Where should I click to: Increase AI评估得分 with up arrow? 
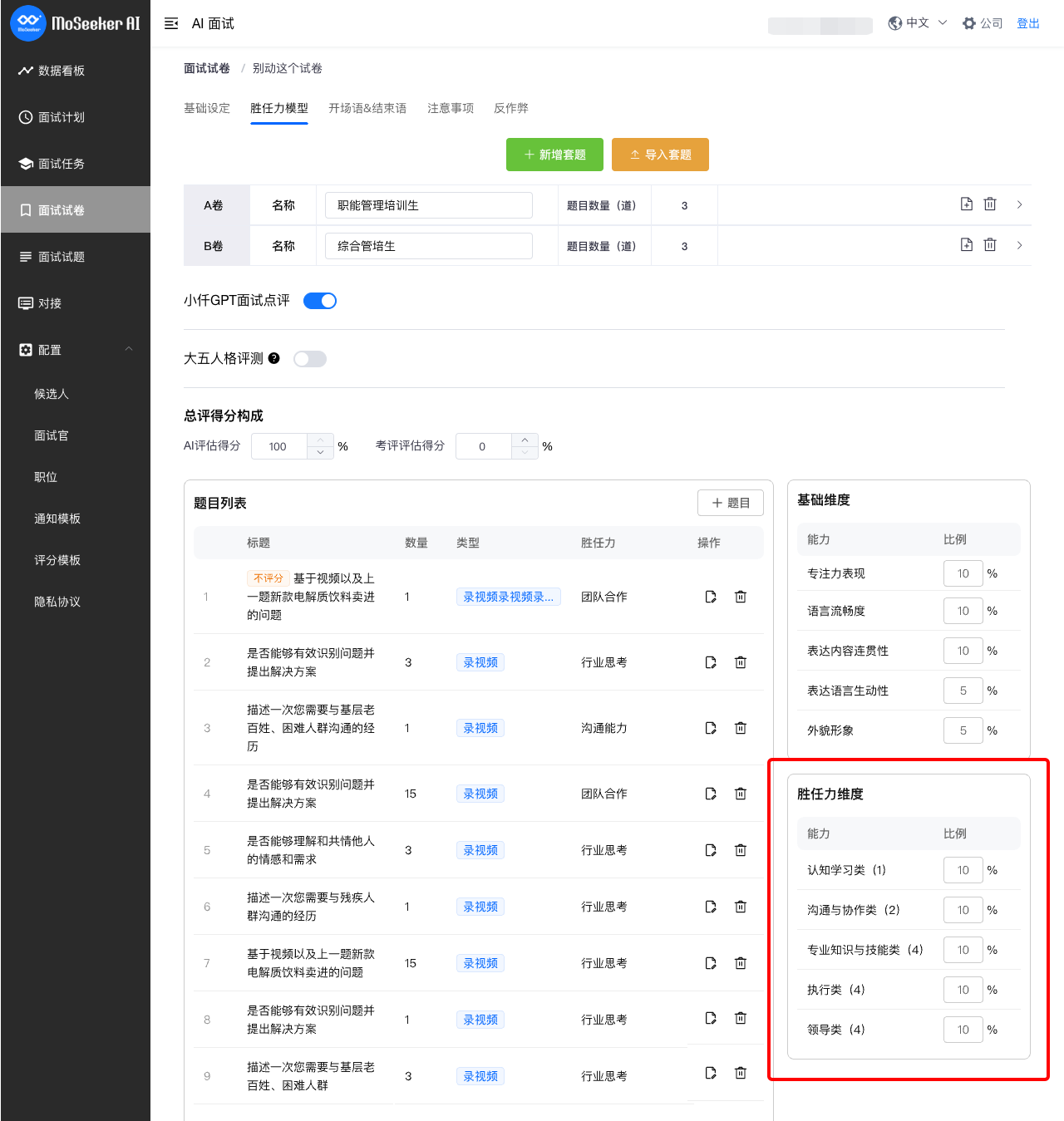click(x=320, y=440)
